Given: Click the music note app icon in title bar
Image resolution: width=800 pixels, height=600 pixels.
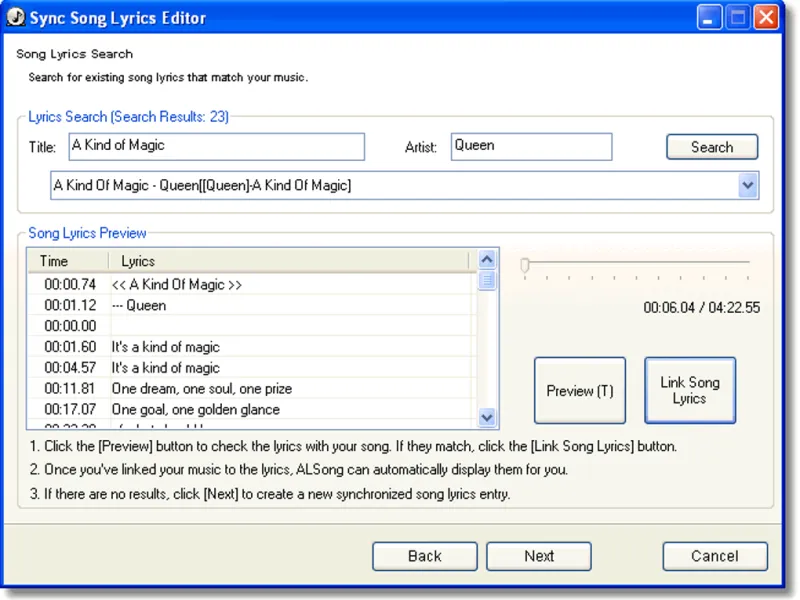Looking at the screenshot, I should tap(15, 17).
